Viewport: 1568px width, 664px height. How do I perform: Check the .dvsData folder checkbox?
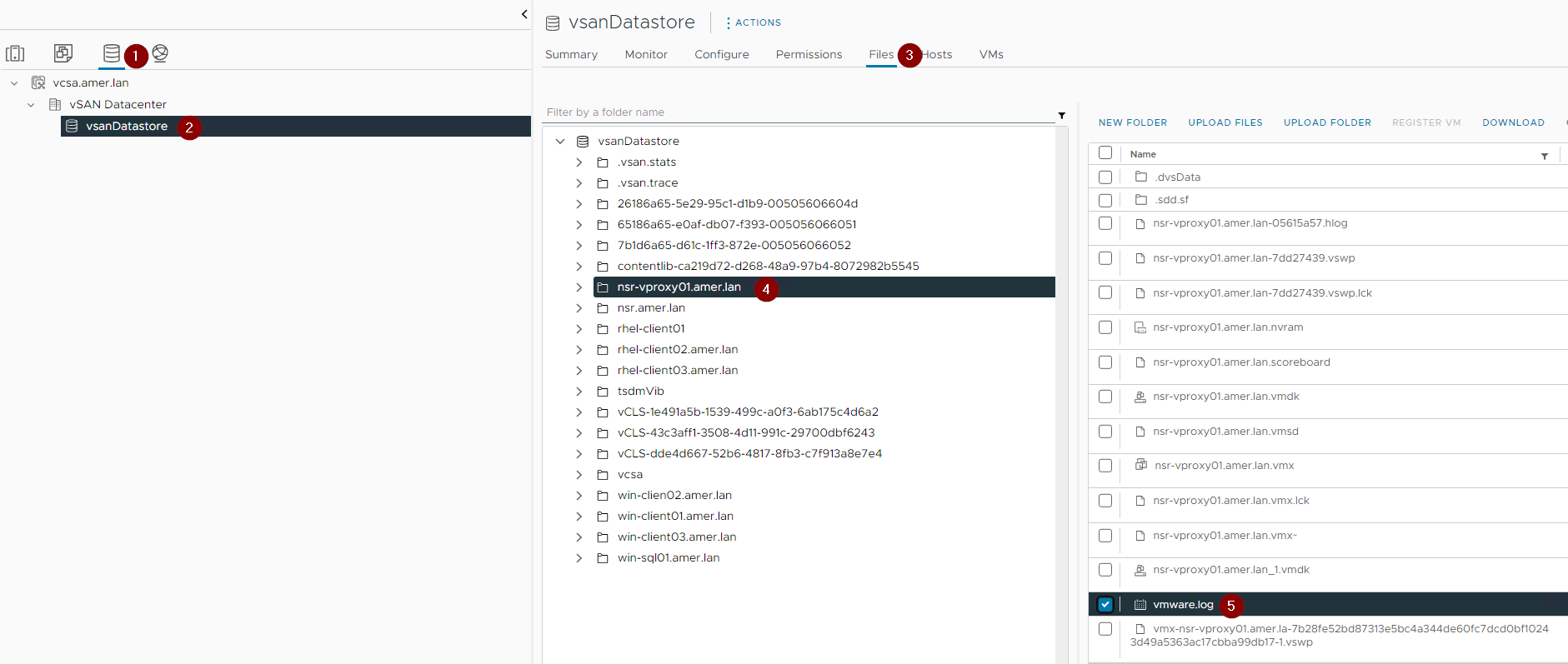[1105, 177]
